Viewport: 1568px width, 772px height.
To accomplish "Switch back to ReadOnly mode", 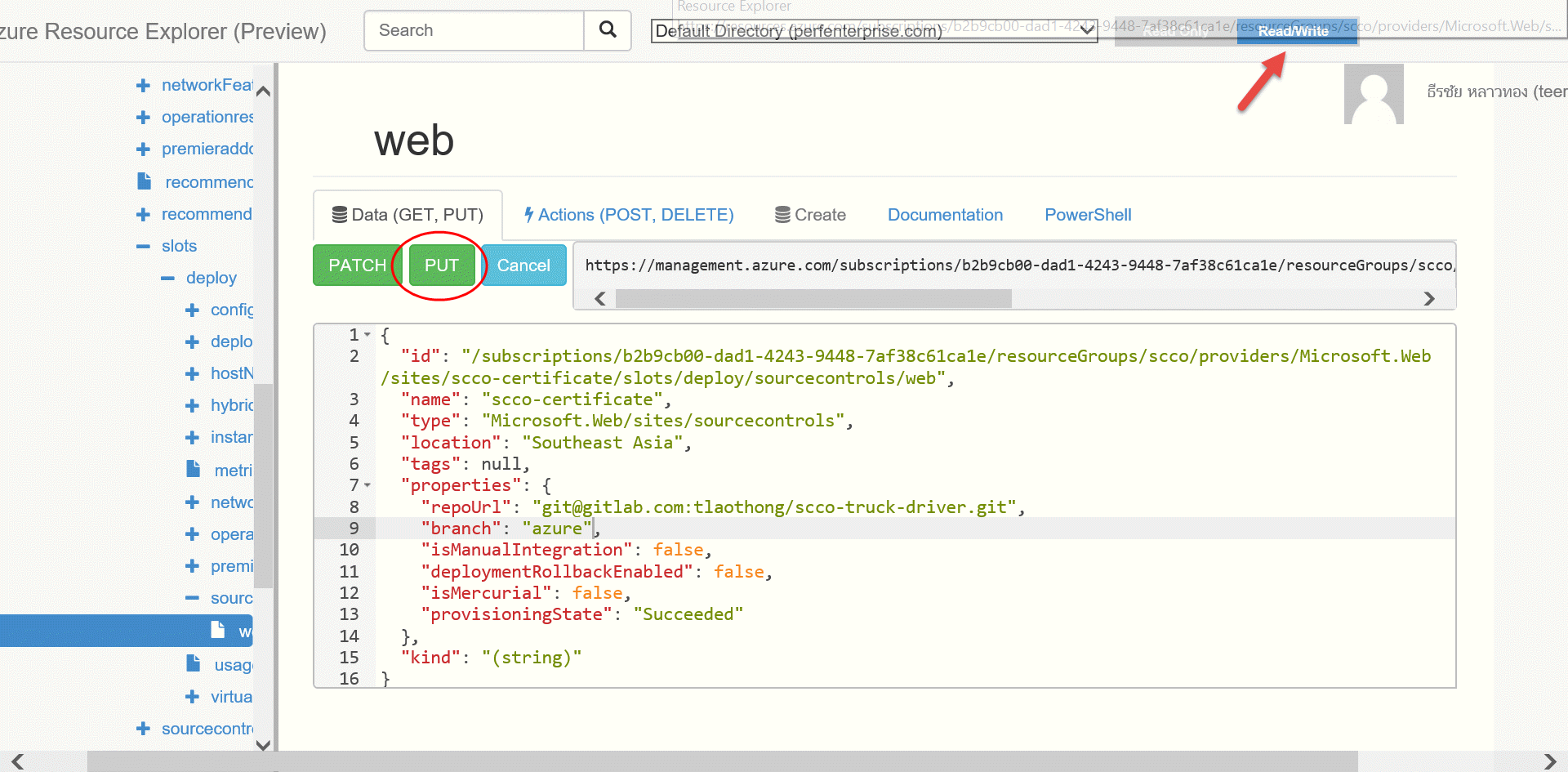I will (x=1176, y=31).
